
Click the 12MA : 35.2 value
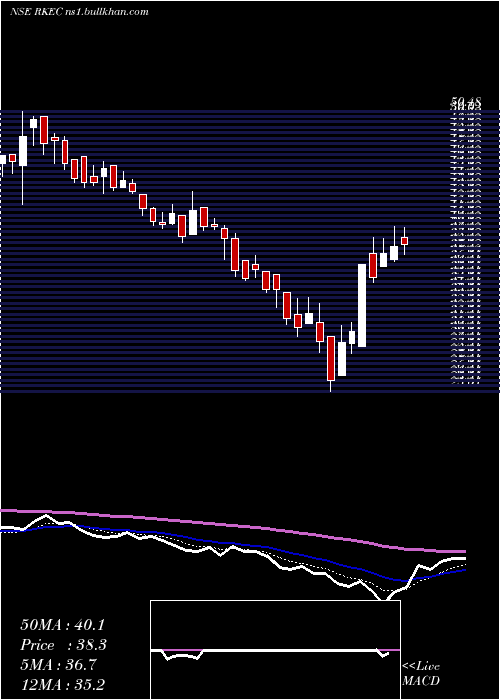tap(63, 684)
